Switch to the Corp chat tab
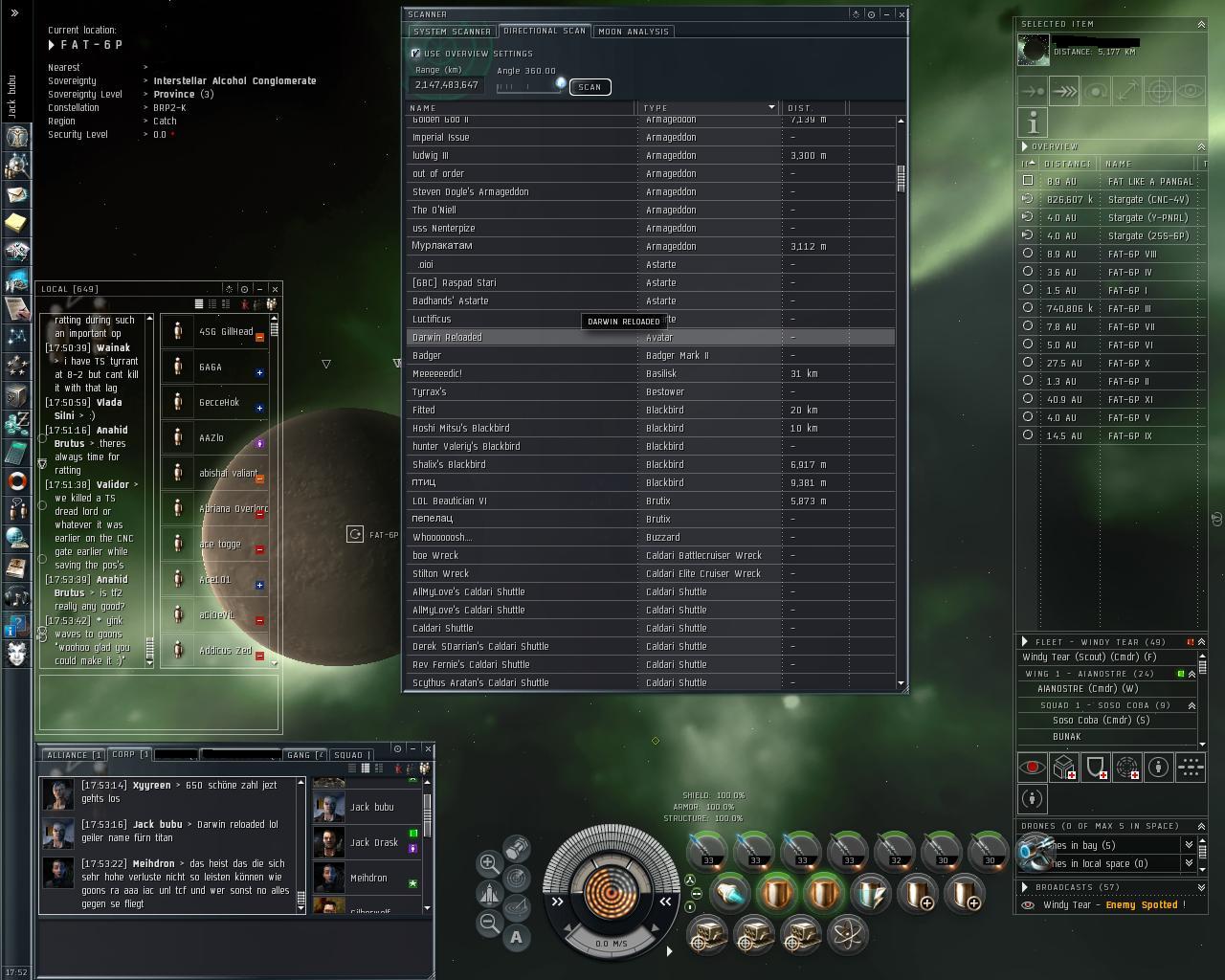 [x=130, y=754]
